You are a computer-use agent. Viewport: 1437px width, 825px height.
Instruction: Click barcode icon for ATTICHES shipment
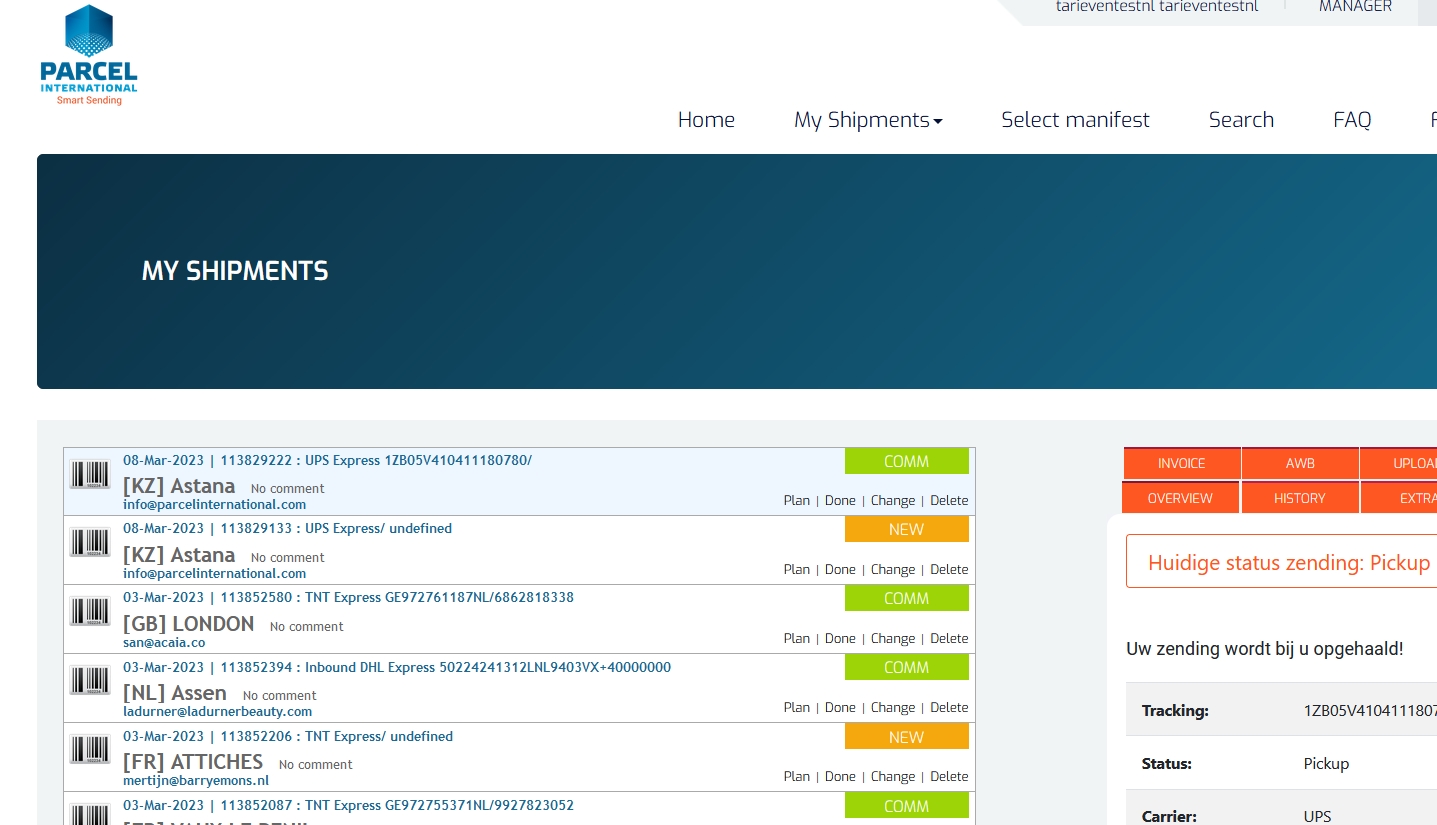(90, 750)
